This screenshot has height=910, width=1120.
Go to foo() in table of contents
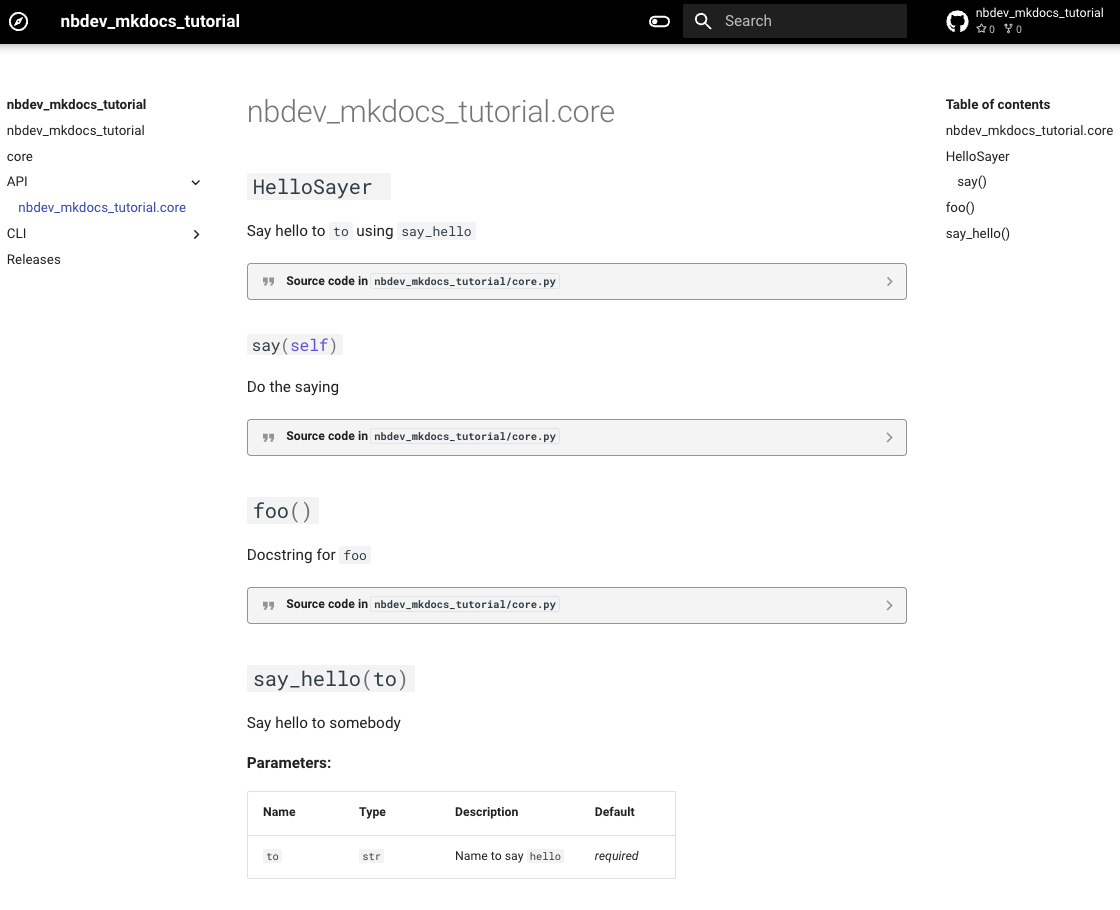960,207
